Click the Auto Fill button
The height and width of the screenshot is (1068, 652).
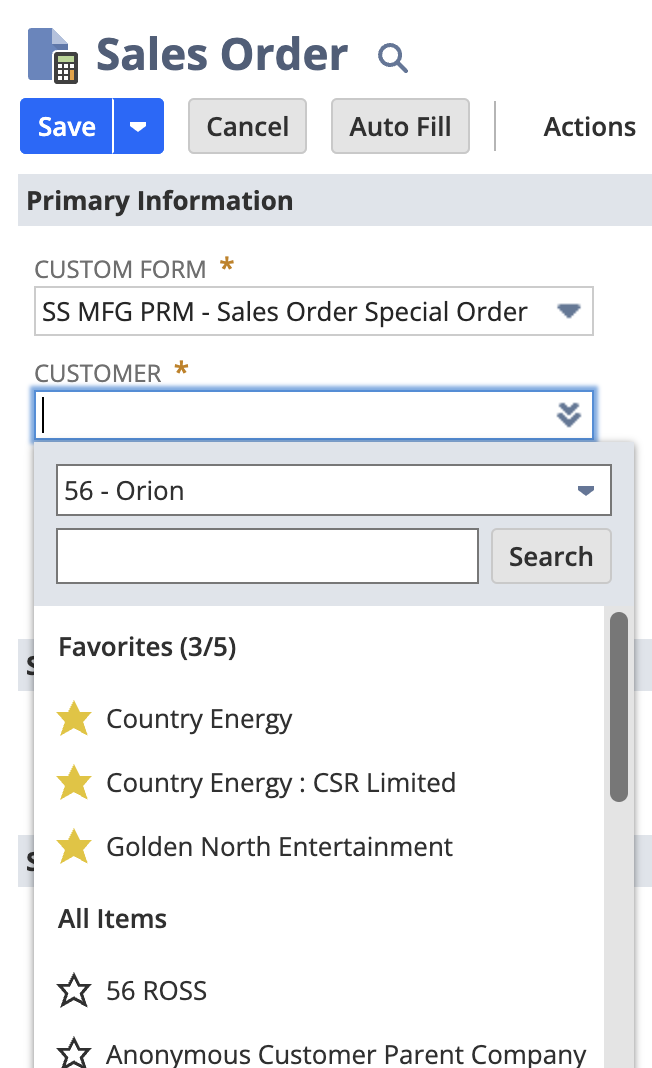click(x=400, y=127)
